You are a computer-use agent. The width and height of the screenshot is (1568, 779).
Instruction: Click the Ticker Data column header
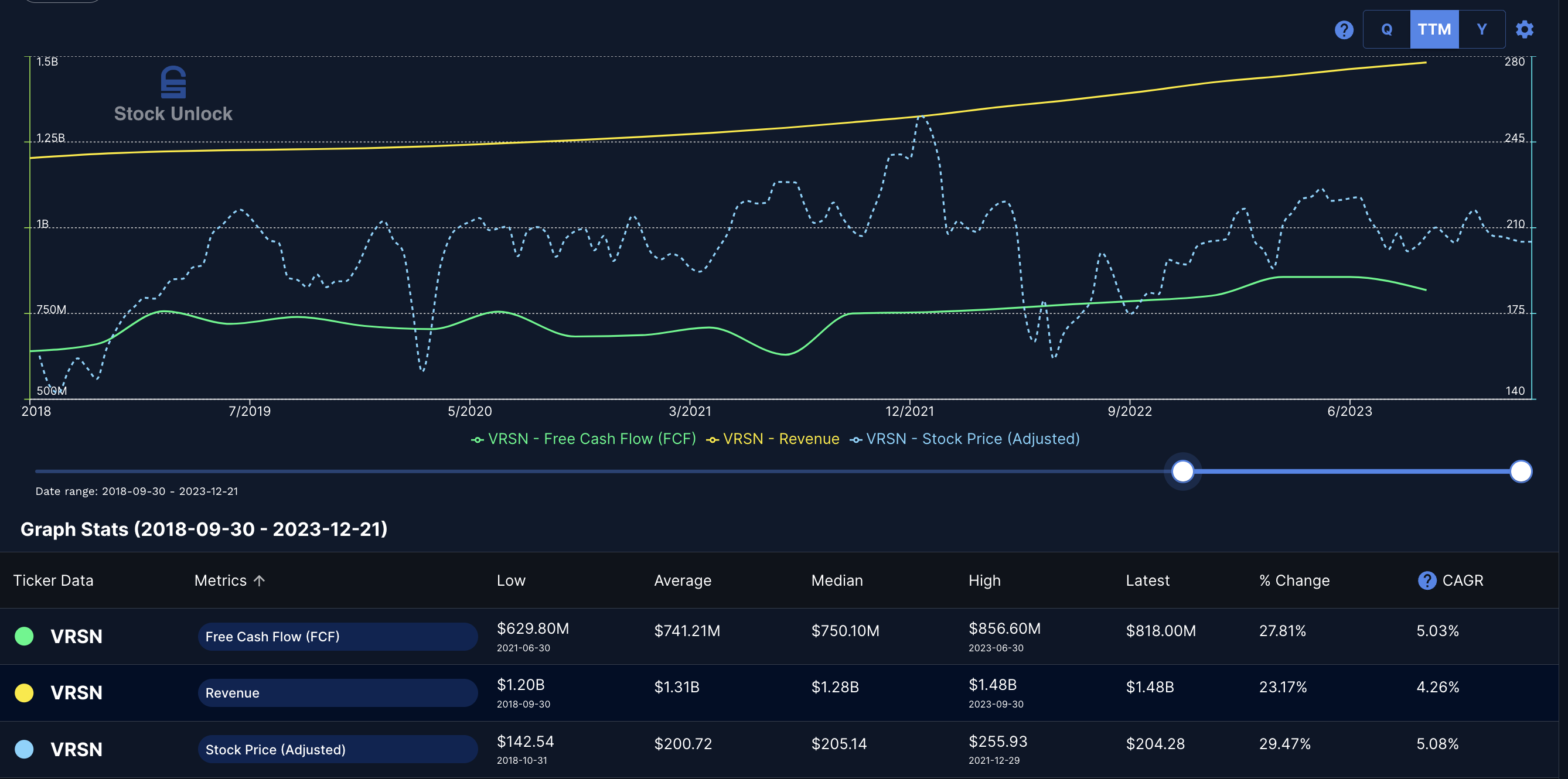pos(53,580)
